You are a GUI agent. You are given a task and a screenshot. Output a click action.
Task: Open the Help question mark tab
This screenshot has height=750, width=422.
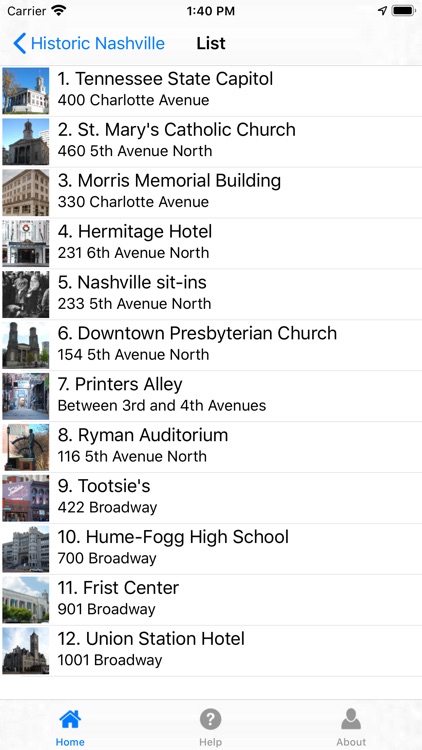click(211, 719)
